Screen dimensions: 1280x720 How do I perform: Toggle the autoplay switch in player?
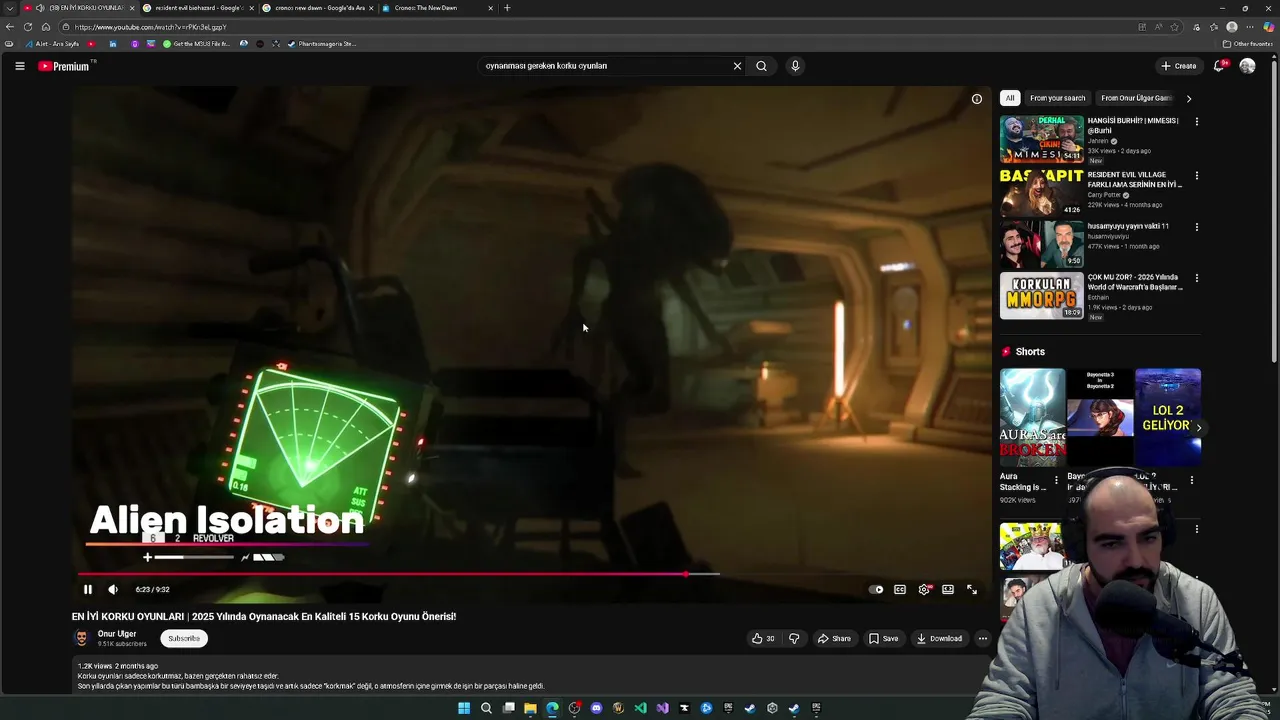pos(876,590)
